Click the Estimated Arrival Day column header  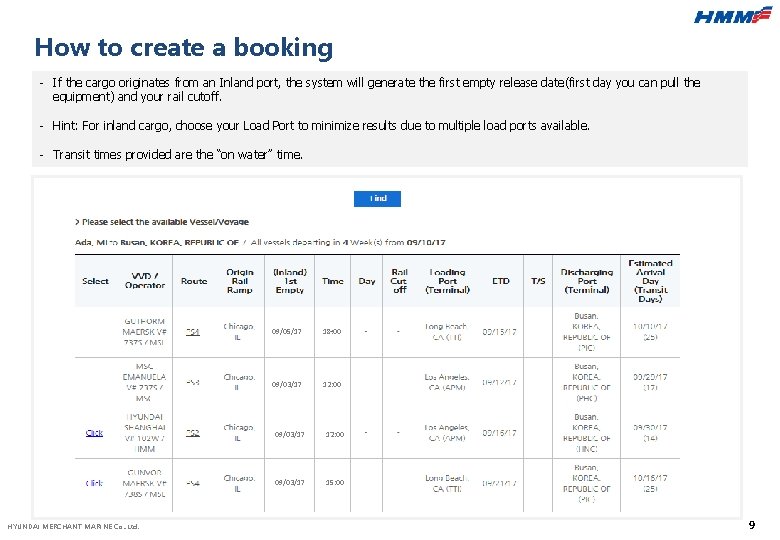pos(651,281)
